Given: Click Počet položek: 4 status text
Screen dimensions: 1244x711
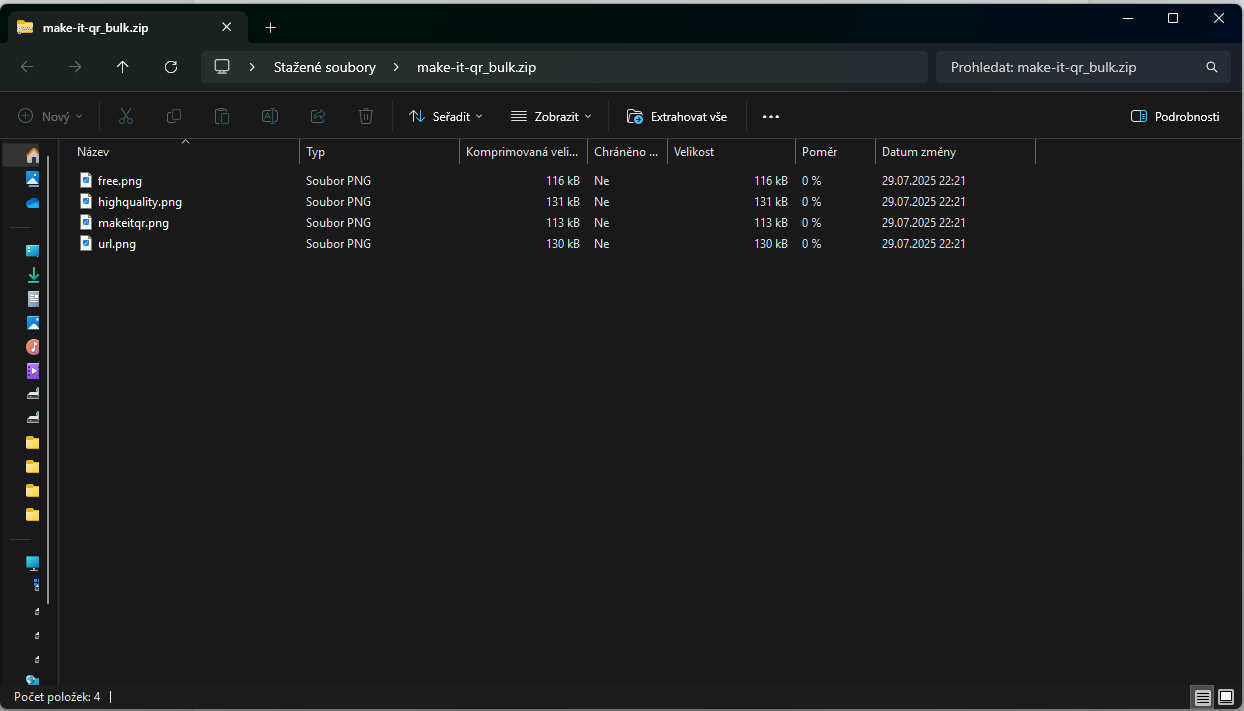Looking at the screenshot, I should (57, 697).
